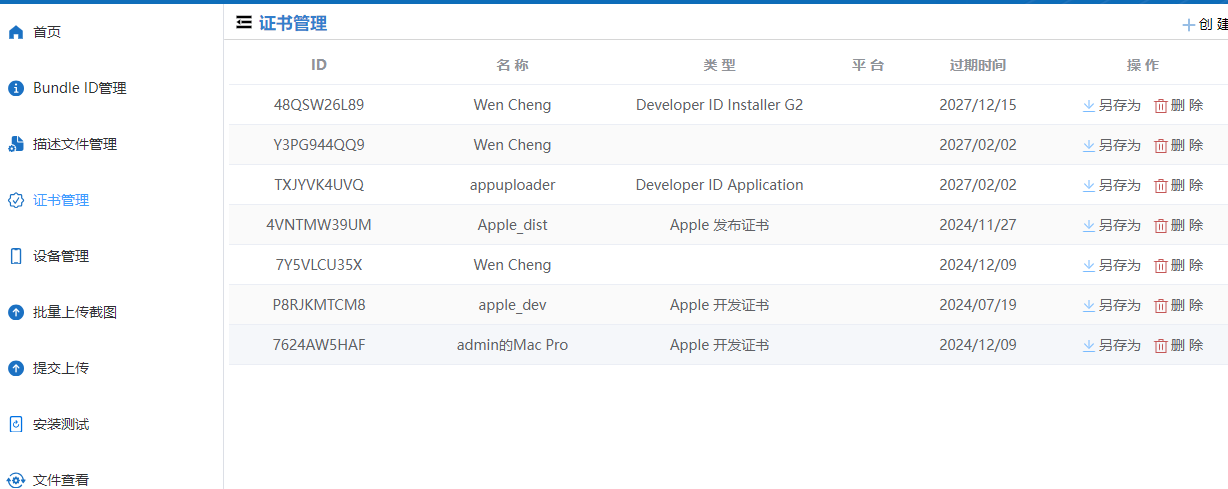The width and height of the screenshot is (1228, 489).
Task: Click trash icon in the 4VNTMW39UM row
Action: pos(1161,225)
